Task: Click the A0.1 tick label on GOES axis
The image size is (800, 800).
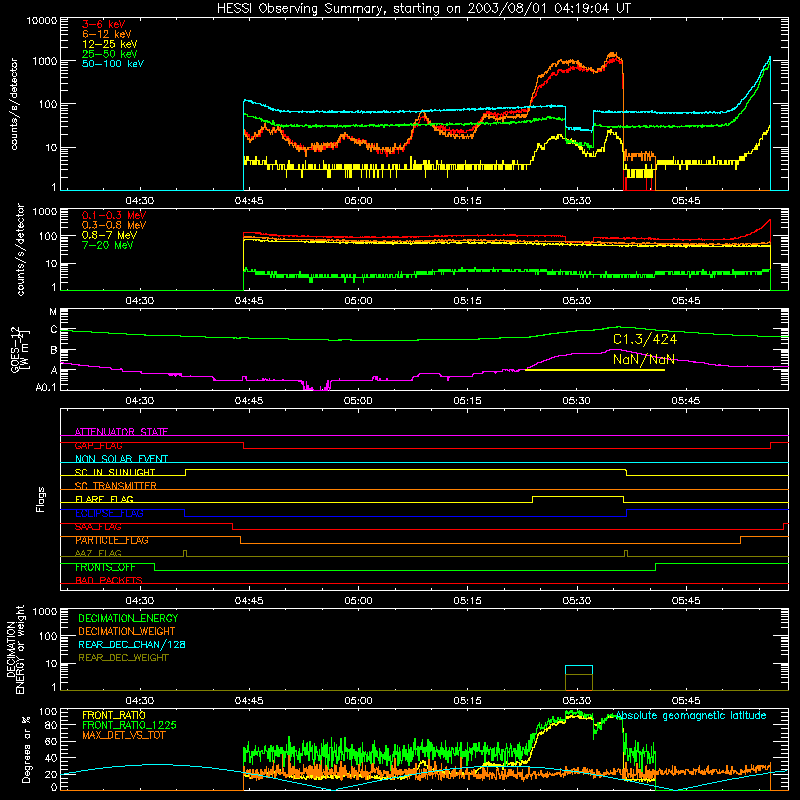Action: (46, 388)
